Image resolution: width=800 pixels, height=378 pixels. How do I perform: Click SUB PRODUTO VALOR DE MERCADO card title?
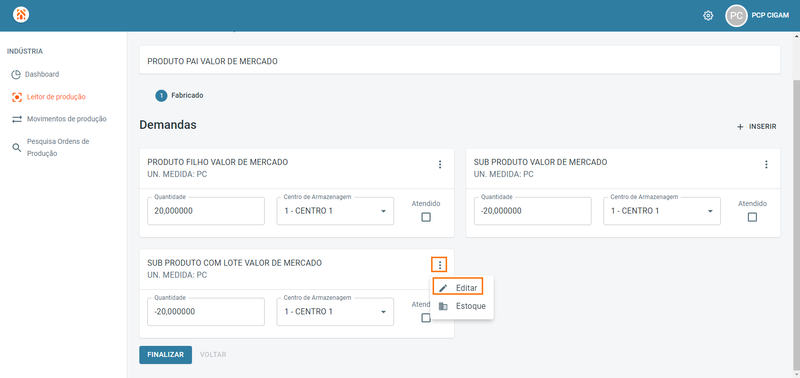(540, 162)
